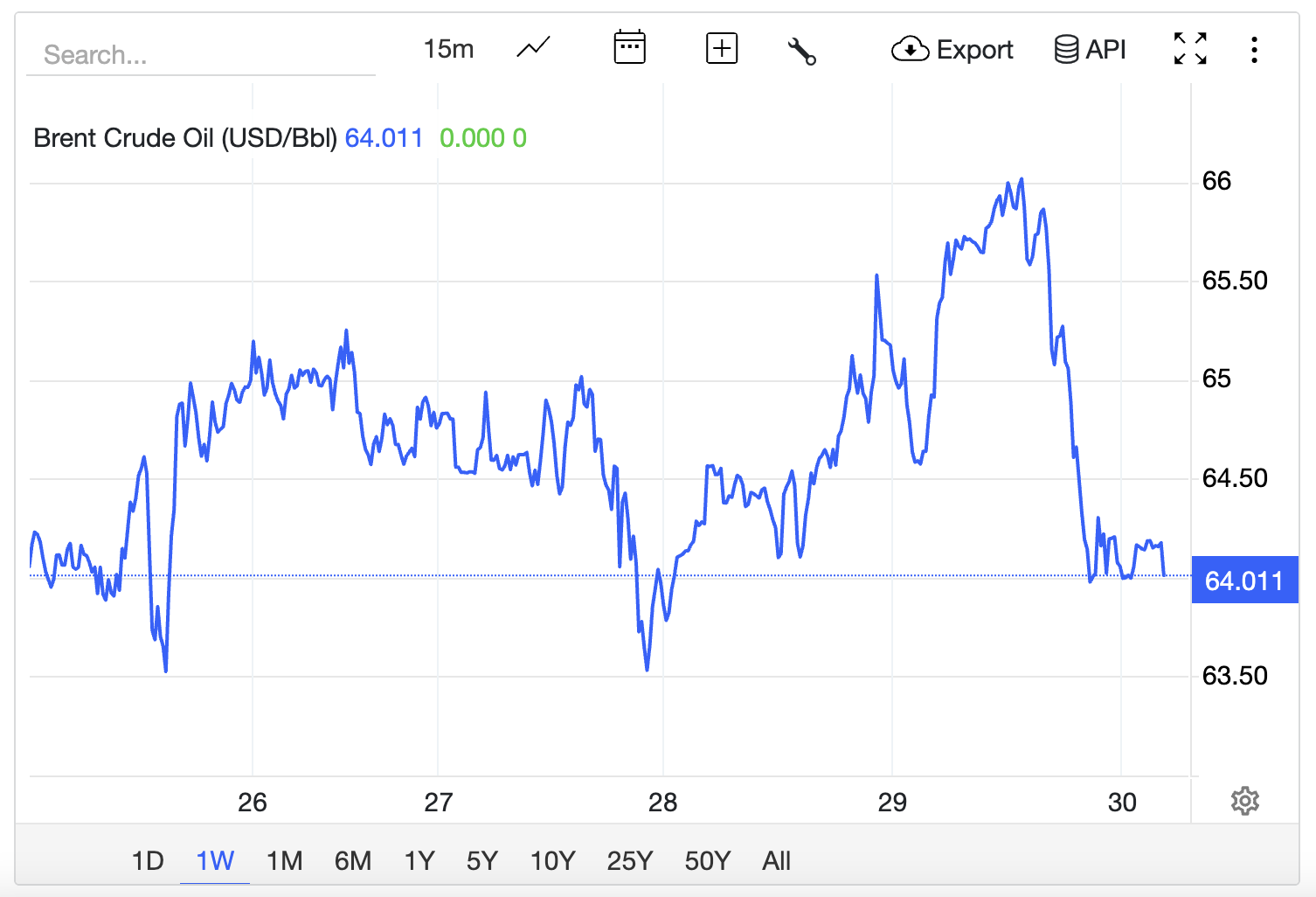This screenshot has height=897, width=1316.
Task: Open the API data access button
Action: click(x=1090, y=50)
